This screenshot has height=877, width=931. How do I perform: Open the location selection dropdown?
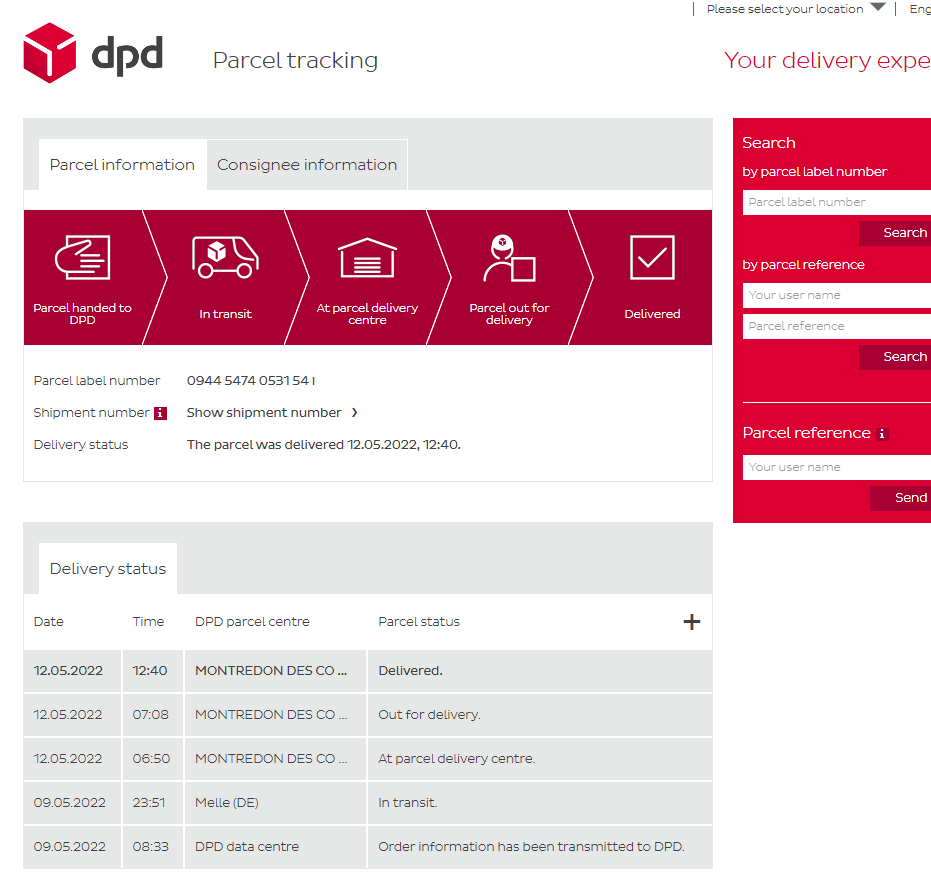(877, 8)
